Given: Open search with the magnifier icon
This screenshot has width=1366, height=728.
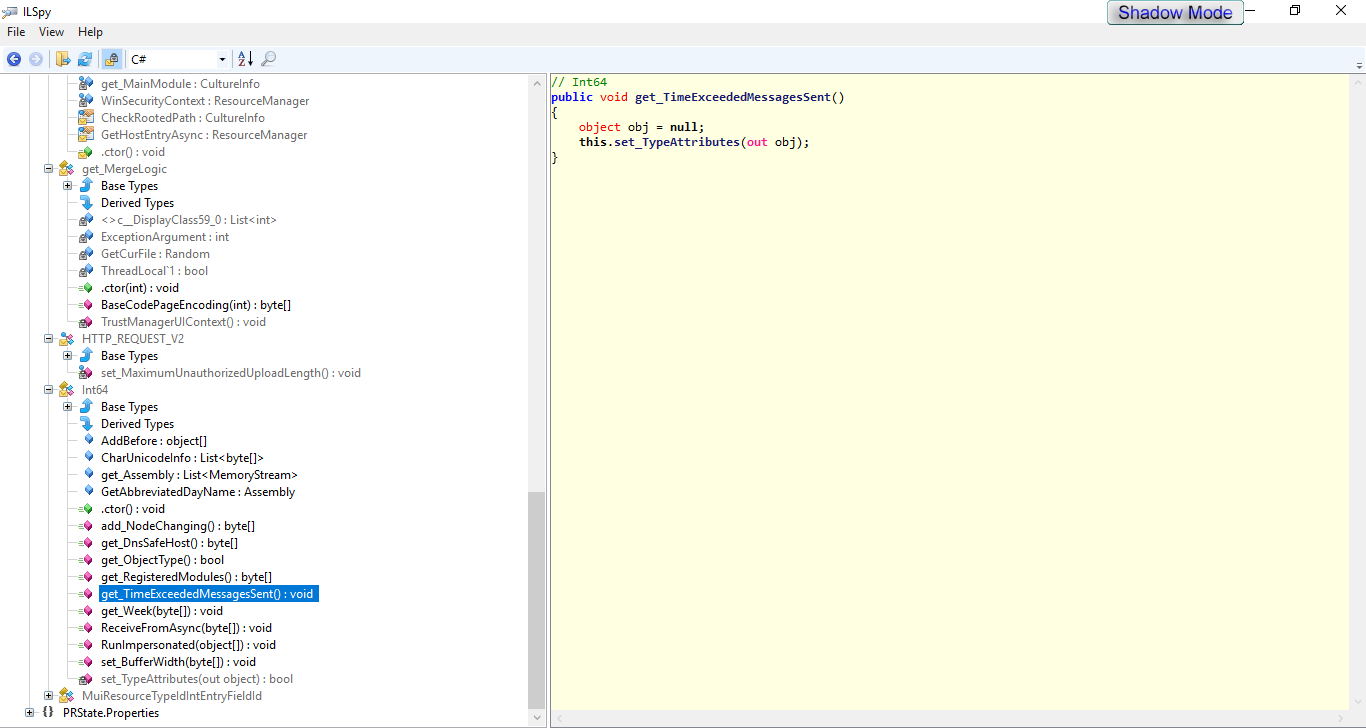Looking at the screenshot, I should (x=269, y=59).
